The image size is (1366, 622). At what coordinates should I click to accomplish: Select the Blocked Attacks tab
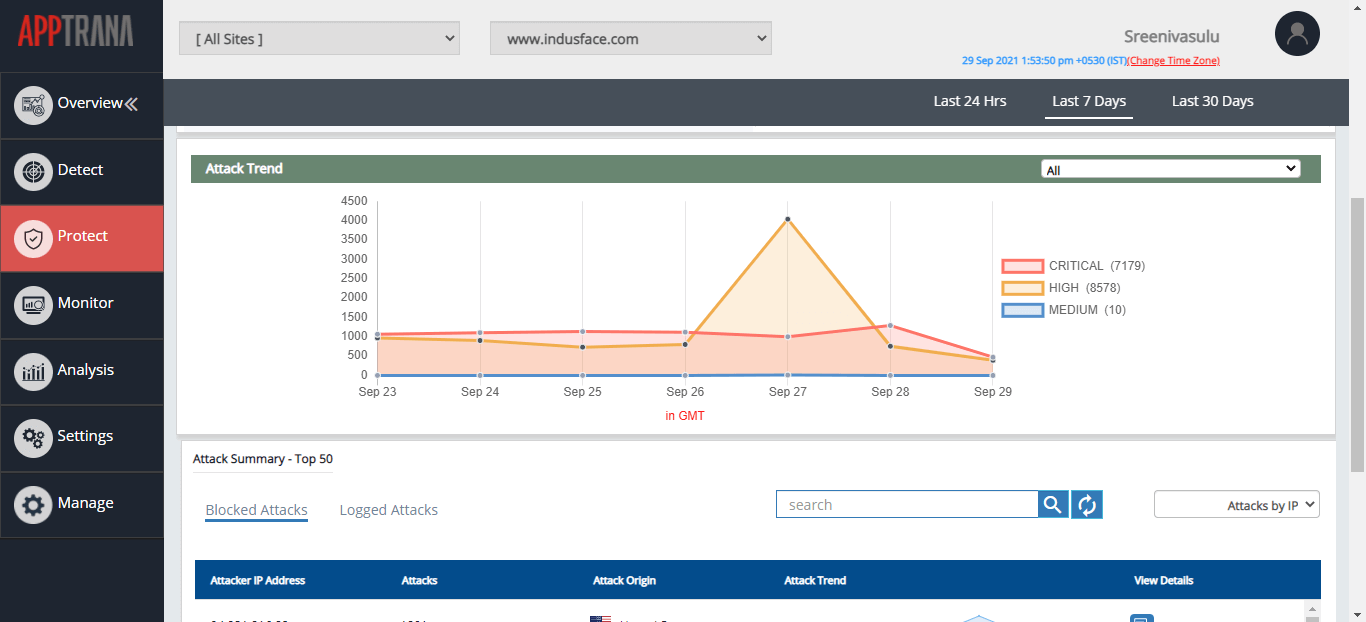click(x=257, y=510)
